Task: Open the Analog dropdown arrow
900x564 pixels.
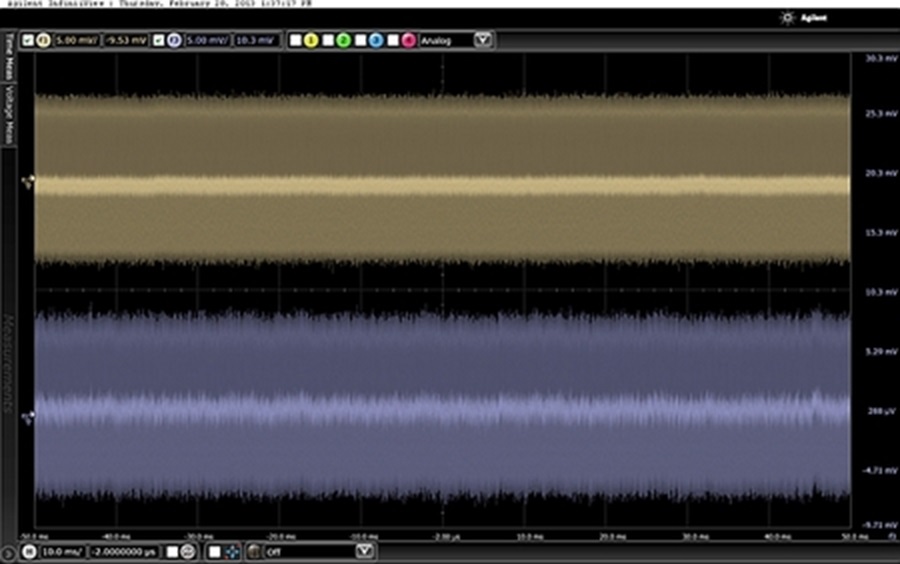Action: [x=483, y=40]
